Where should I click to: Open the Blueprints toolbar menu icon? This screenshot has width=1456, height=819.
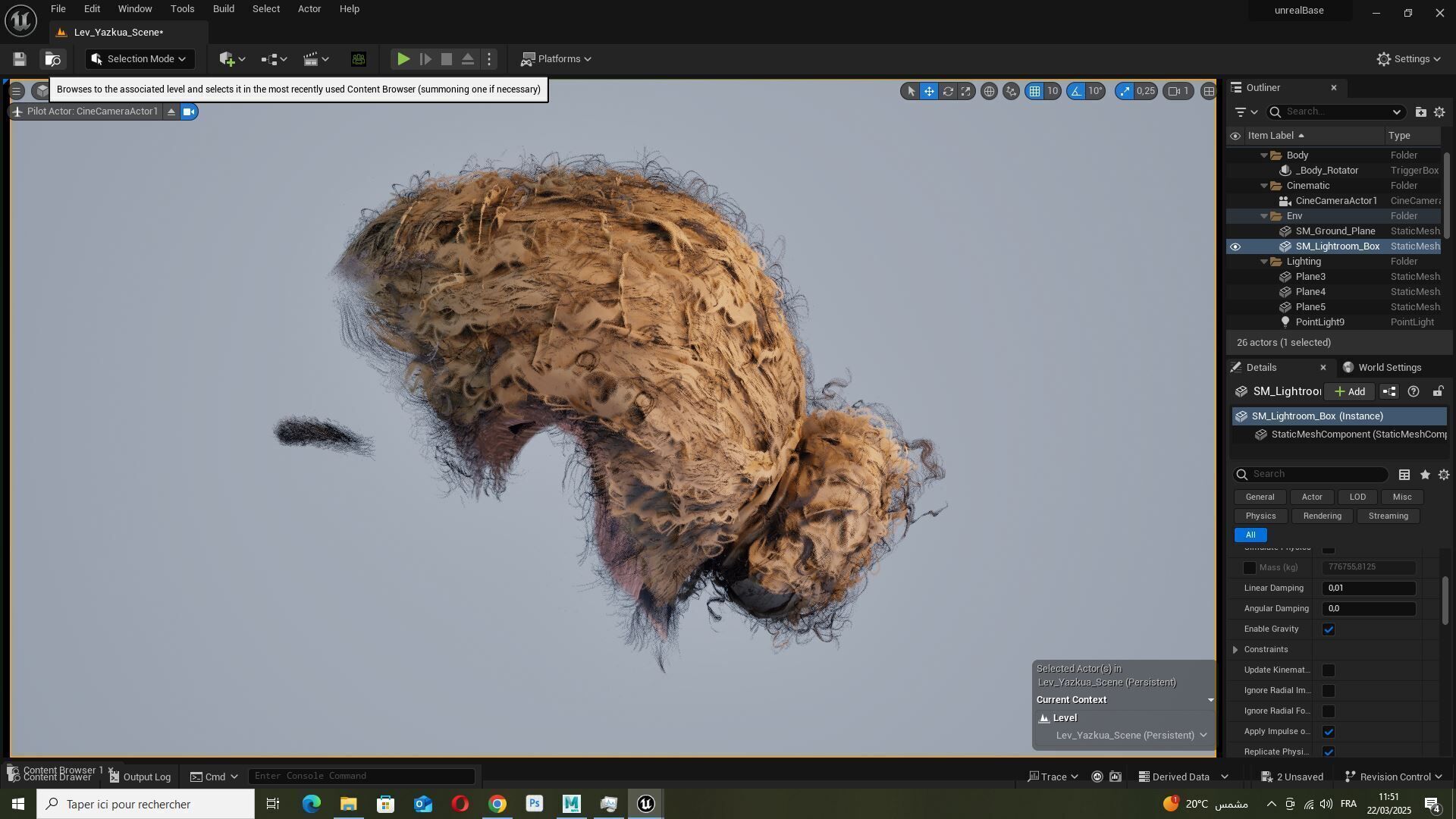click(274, 59)
